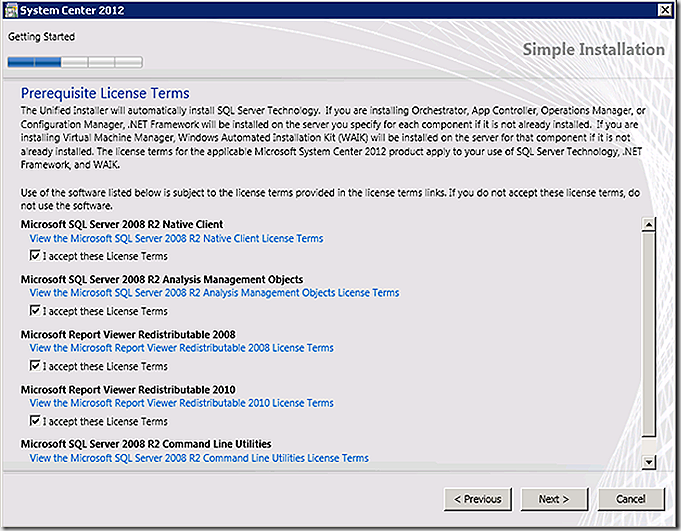Image resolution: width=681 pixels, height=531 pixels.
Task: Click the license list scroll down arrow
Action: tap(648, 462)
